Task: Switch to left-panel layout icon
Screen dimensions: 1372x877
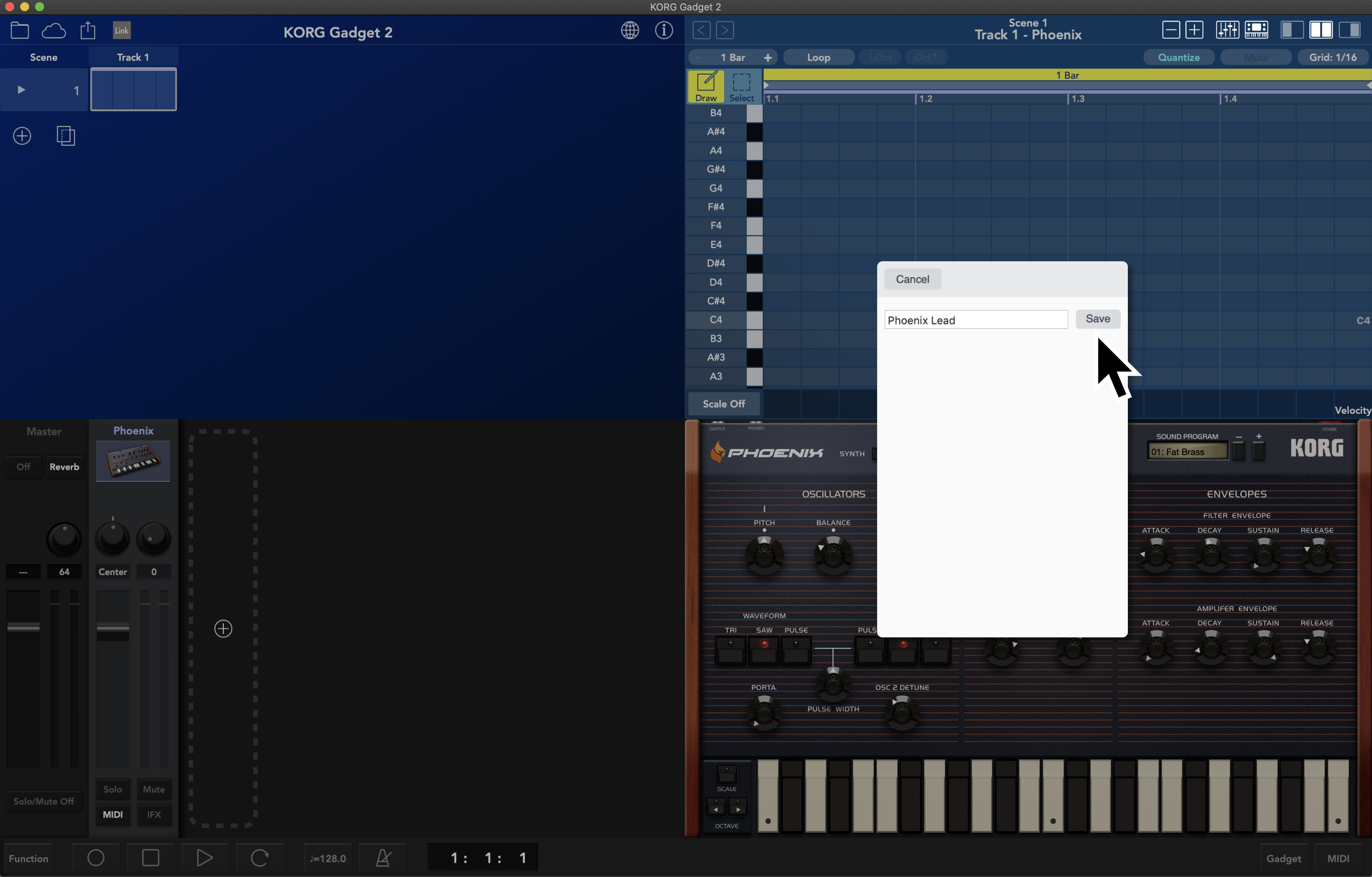Action: click(1292, 29)
